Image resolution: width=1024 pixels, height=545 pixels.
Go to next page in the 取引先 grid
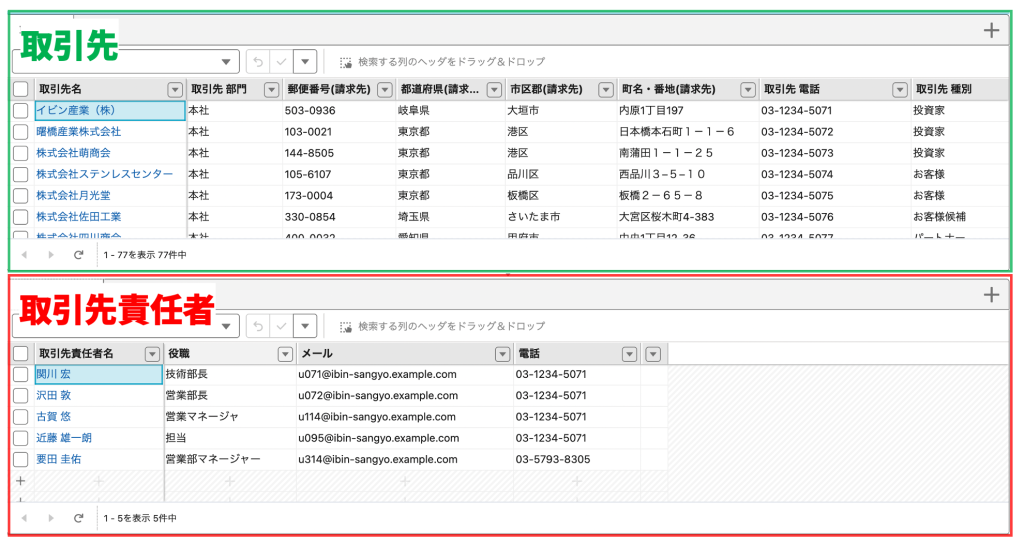click(51, 255)
